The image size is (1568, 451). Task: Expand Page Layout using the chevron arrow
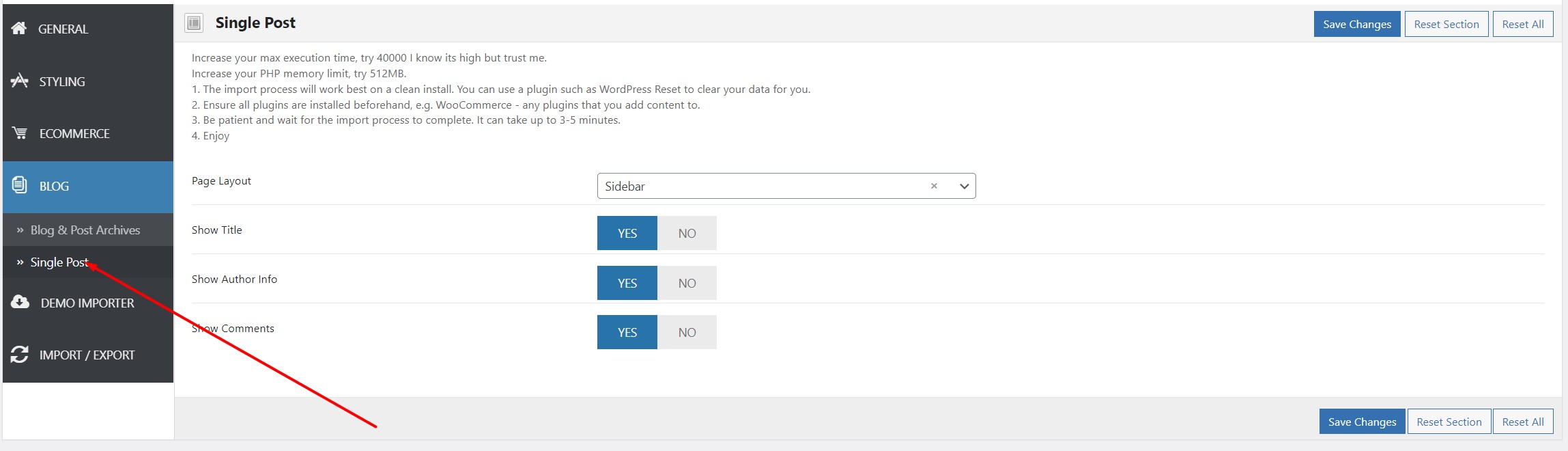964,186
